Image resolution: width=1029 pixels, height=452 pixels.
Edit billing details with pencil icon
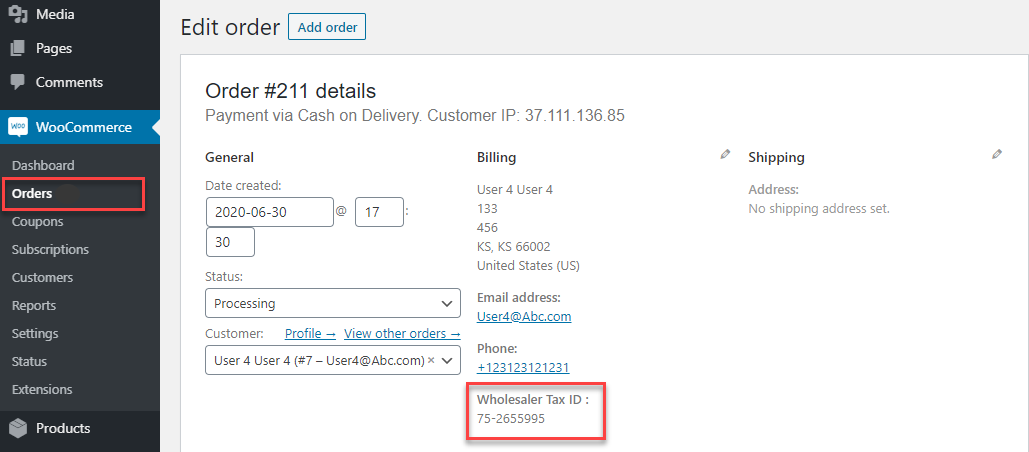pos(725,155)
